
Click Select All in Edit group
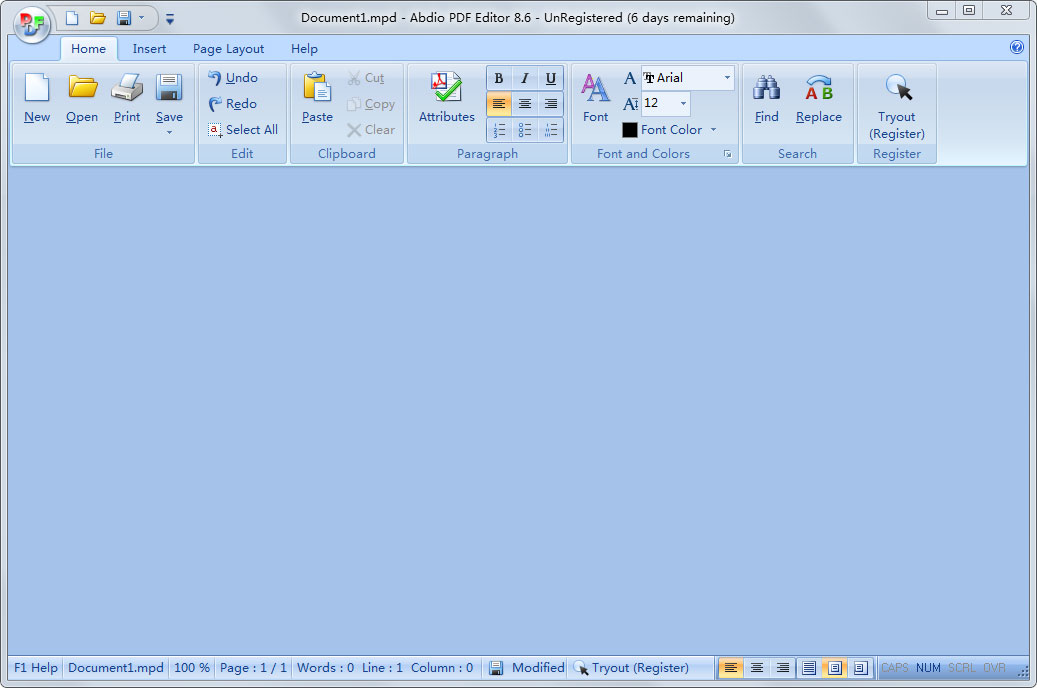coord(243,130)
